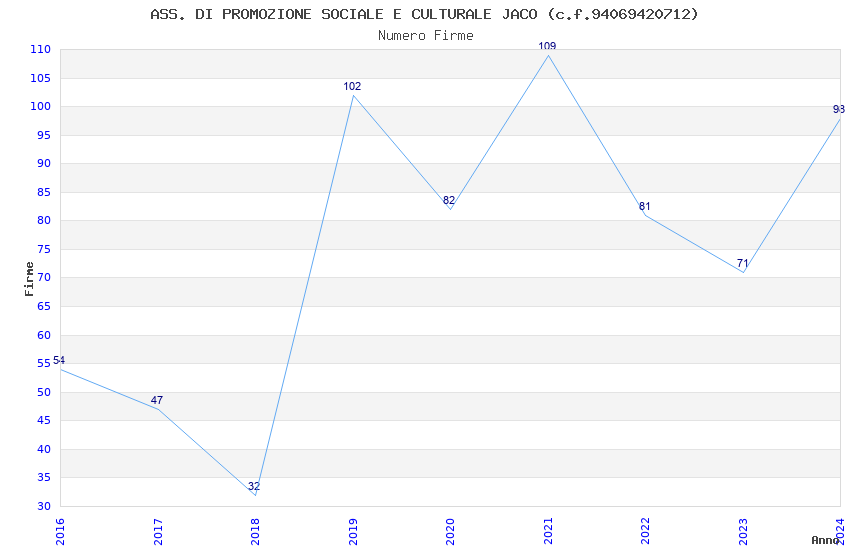The height and width of the screenshot is (550, 850).
Task: Click x-axis year 2021
Action: coord(548,532)
